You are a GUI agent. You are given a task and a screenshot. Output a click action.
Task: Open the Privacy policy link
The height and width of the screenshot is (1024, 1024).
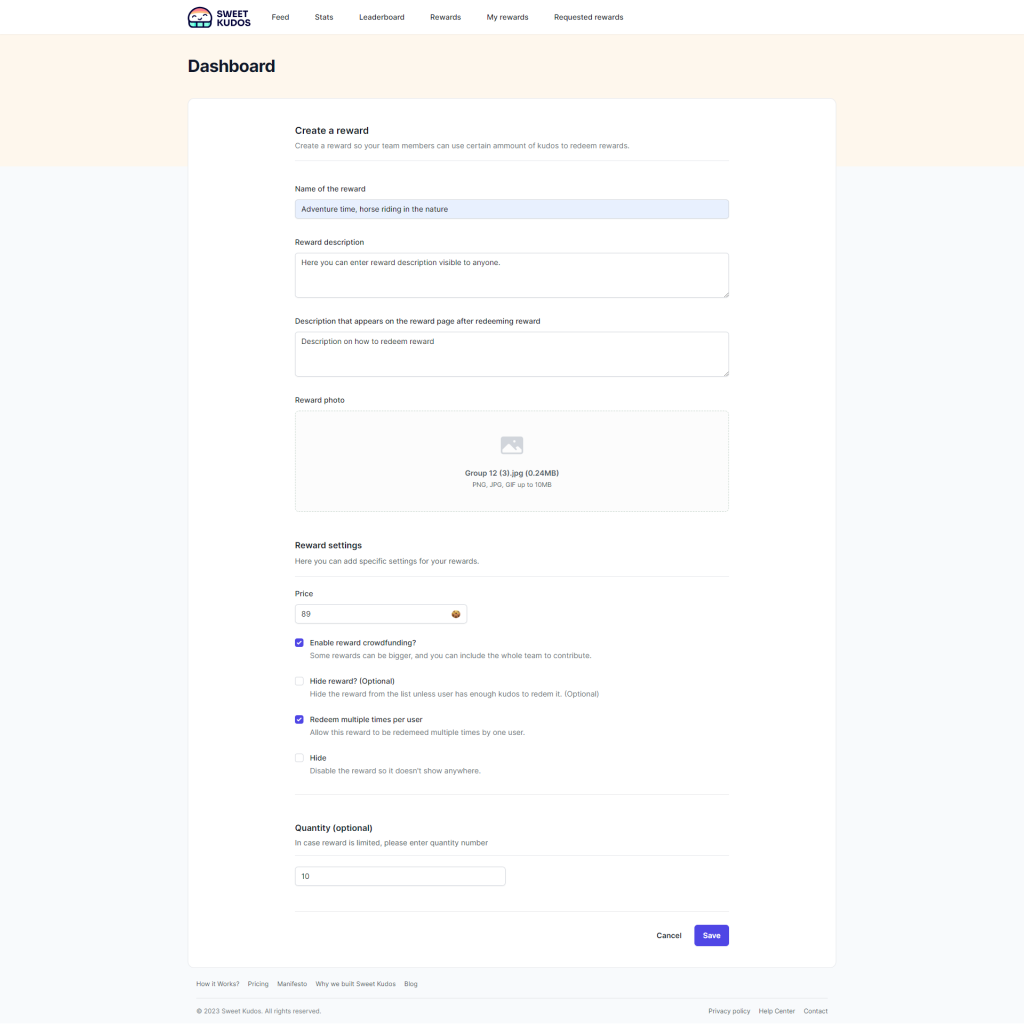(729, 1011)
